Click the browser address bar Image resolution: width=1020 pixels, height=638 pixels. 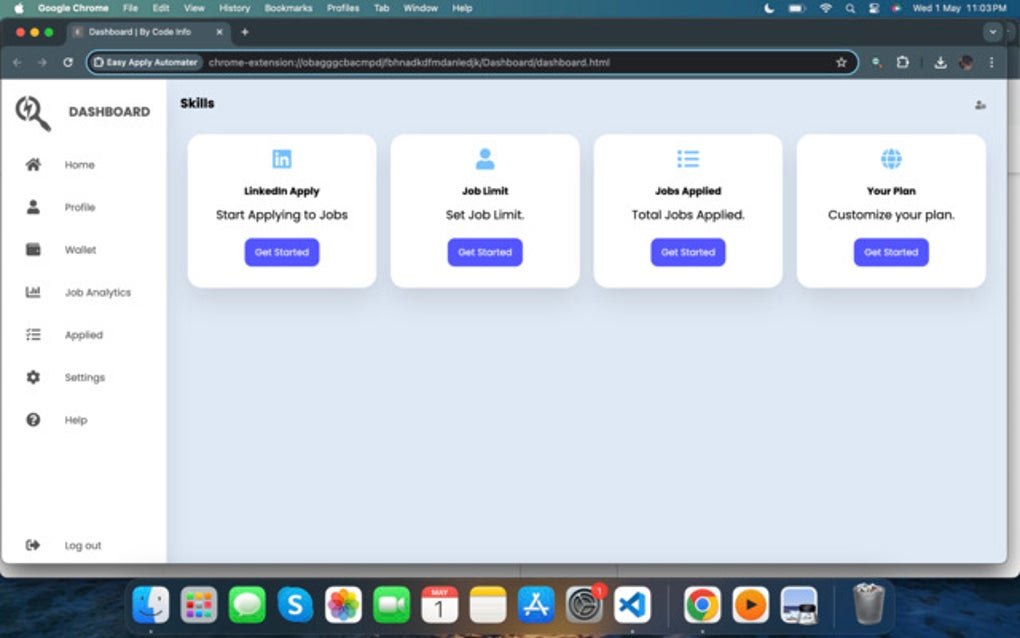pyautogui.click(x=500, y=61)
